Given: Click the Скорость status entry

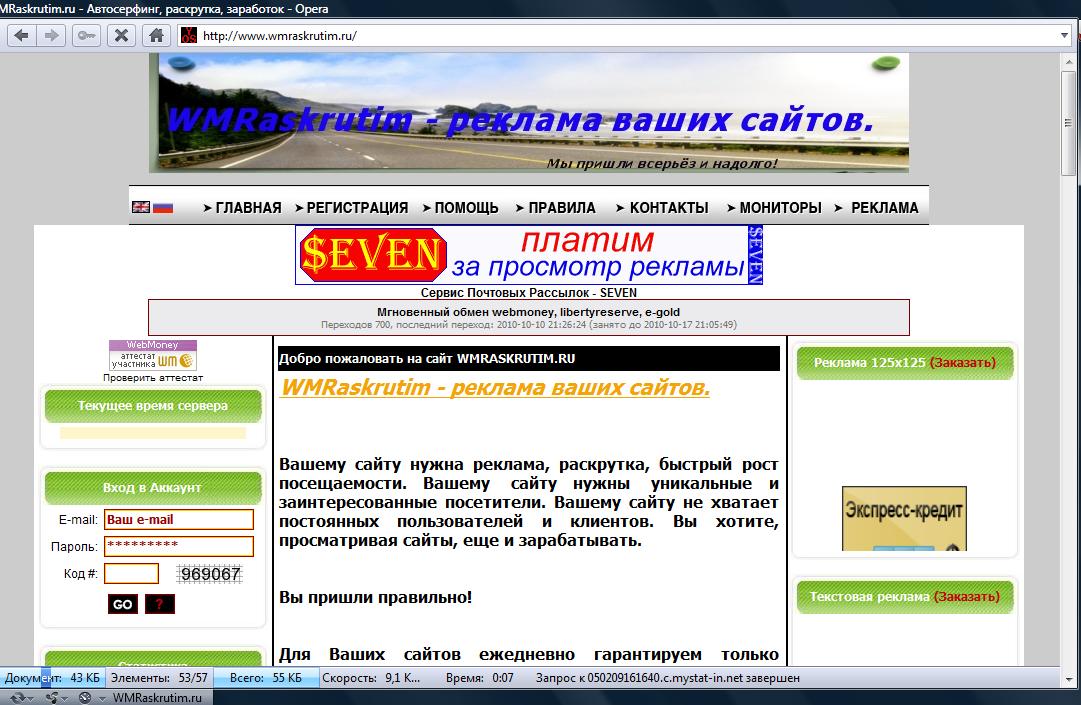Looking at the screenshot, I should coord(371,678).
